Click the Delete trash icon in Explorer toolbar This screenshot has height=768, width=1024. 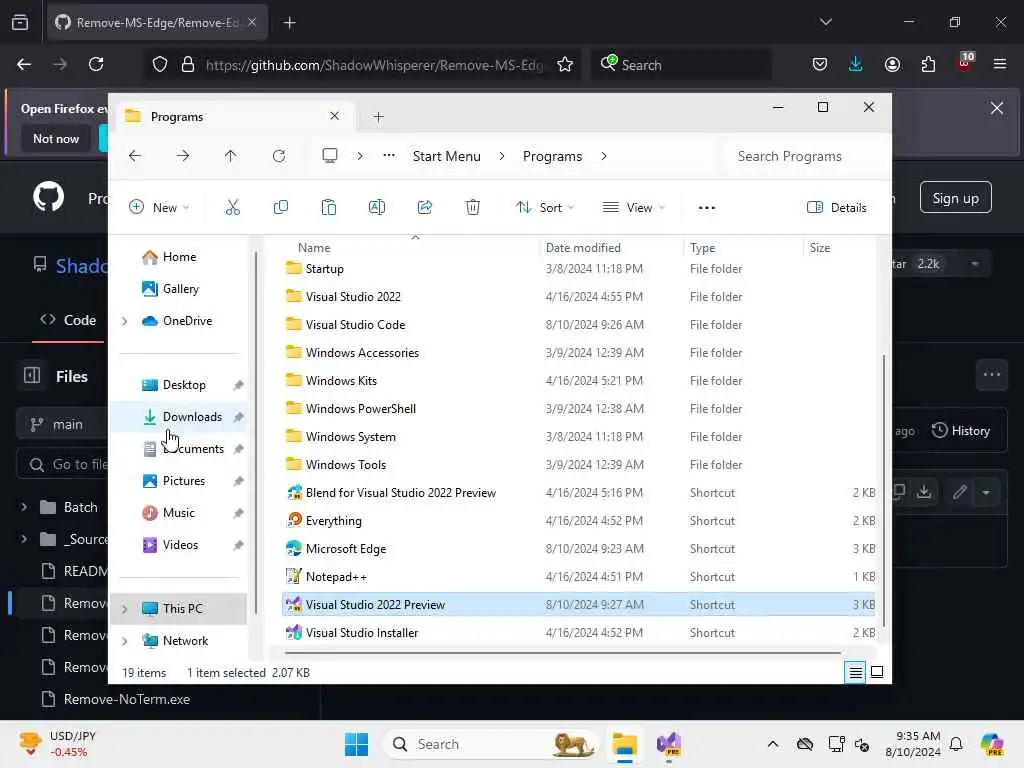point(473,208)
